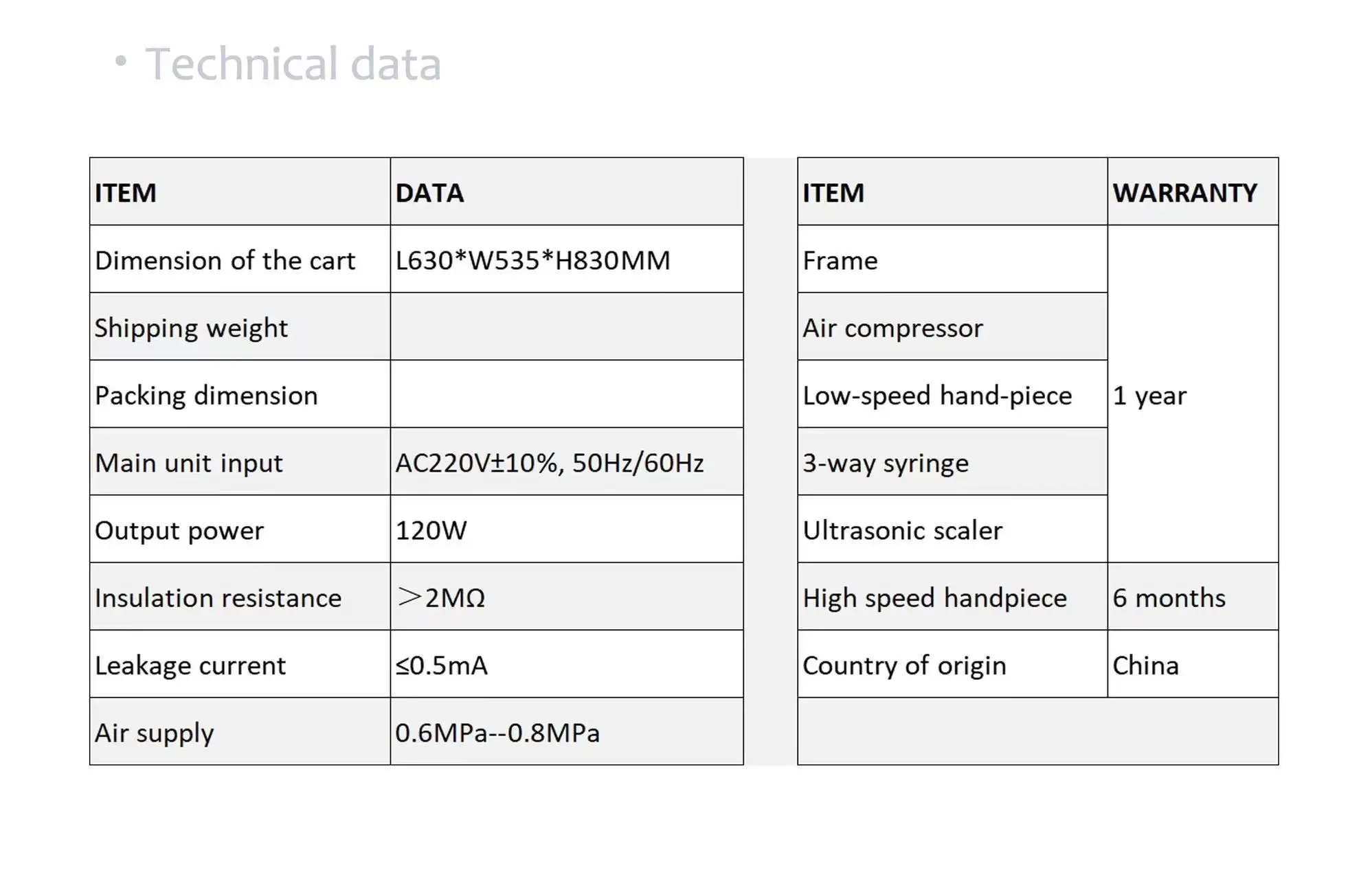Click the empty Shipping weight data cell

(566, 327)
